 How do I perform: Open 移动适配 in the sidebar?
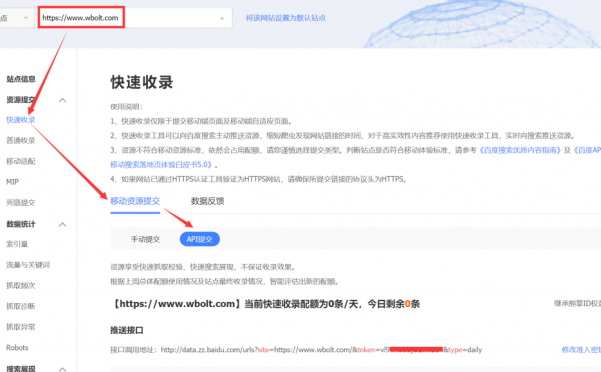pos(21,161)
